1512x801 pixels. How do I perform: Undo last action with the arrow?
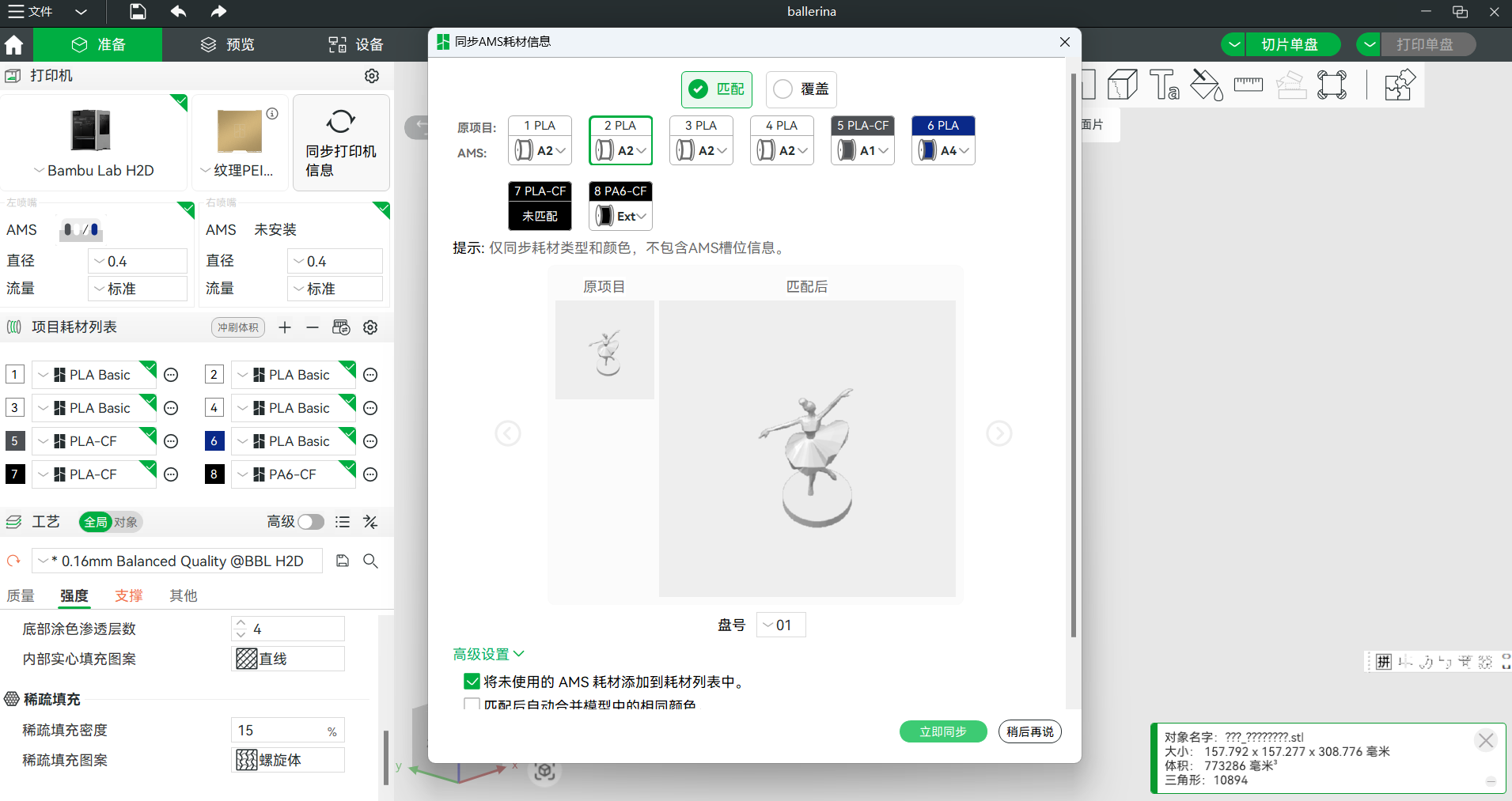(179, 11)
